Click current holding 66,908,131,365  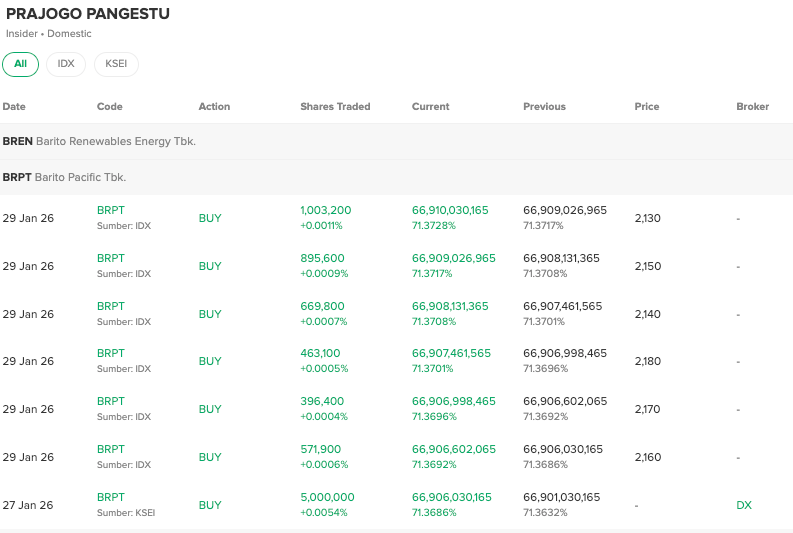[450, 306]
